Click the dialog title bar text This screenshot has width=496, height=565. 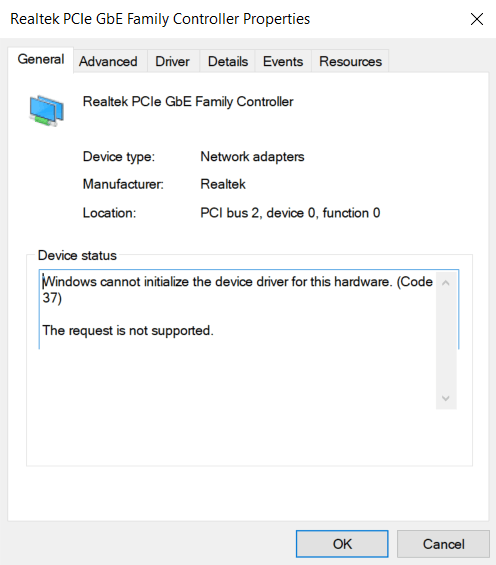click(x=160, y=19)
